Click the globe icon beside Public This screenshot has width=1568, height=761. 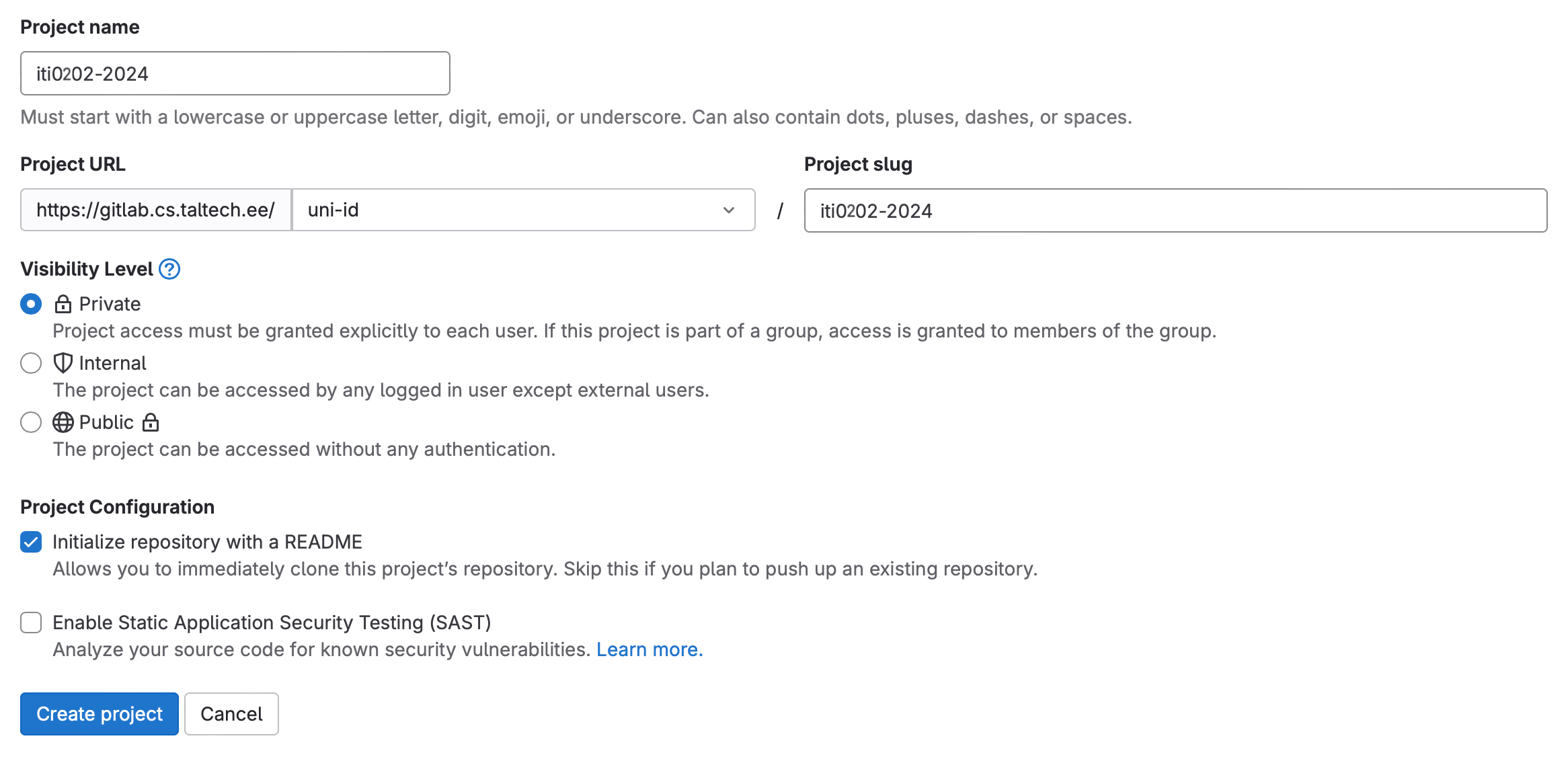pyautogui.click(x=63, y=422)
